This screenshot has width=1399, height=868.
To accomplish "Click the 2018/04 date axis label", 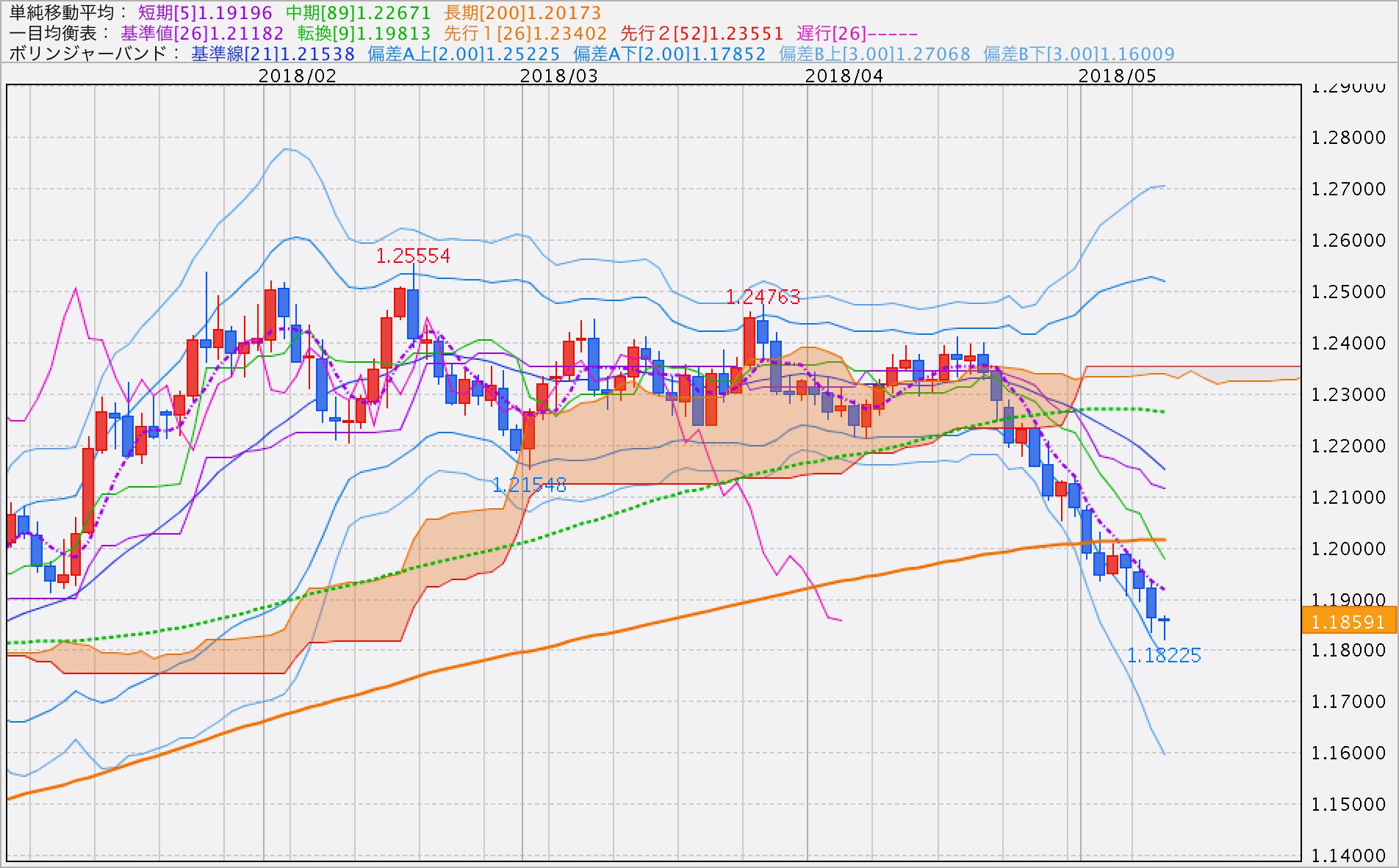I will click(844, 76).
